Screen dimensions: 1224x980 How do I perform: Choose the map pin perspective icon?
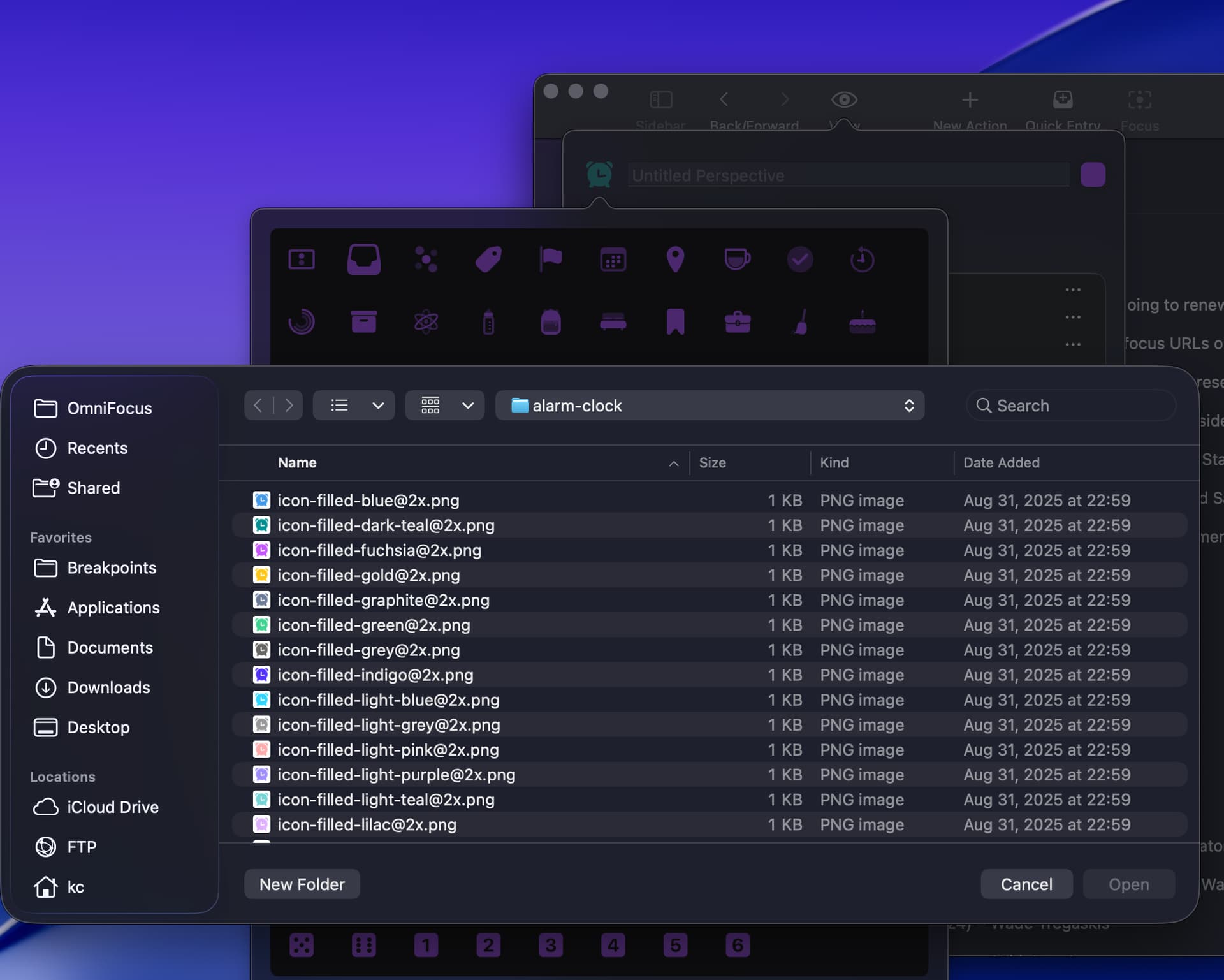coord(675,260)
